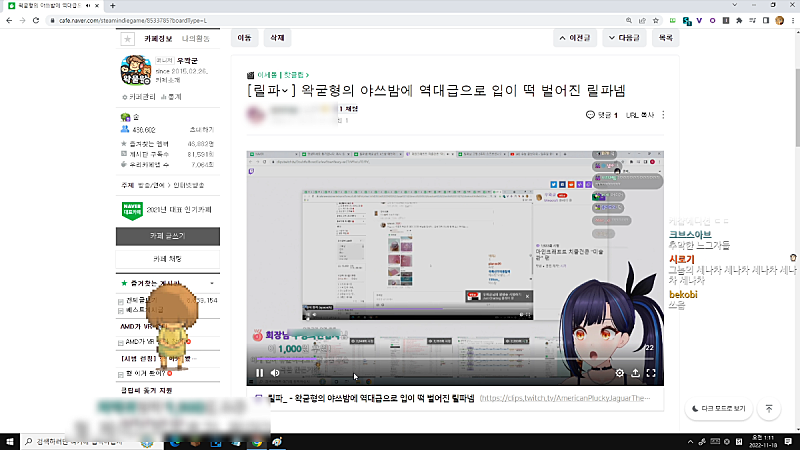Click the taskbar clock and date
This screenshot has height=450, width=800.
(x=763, y=442)
